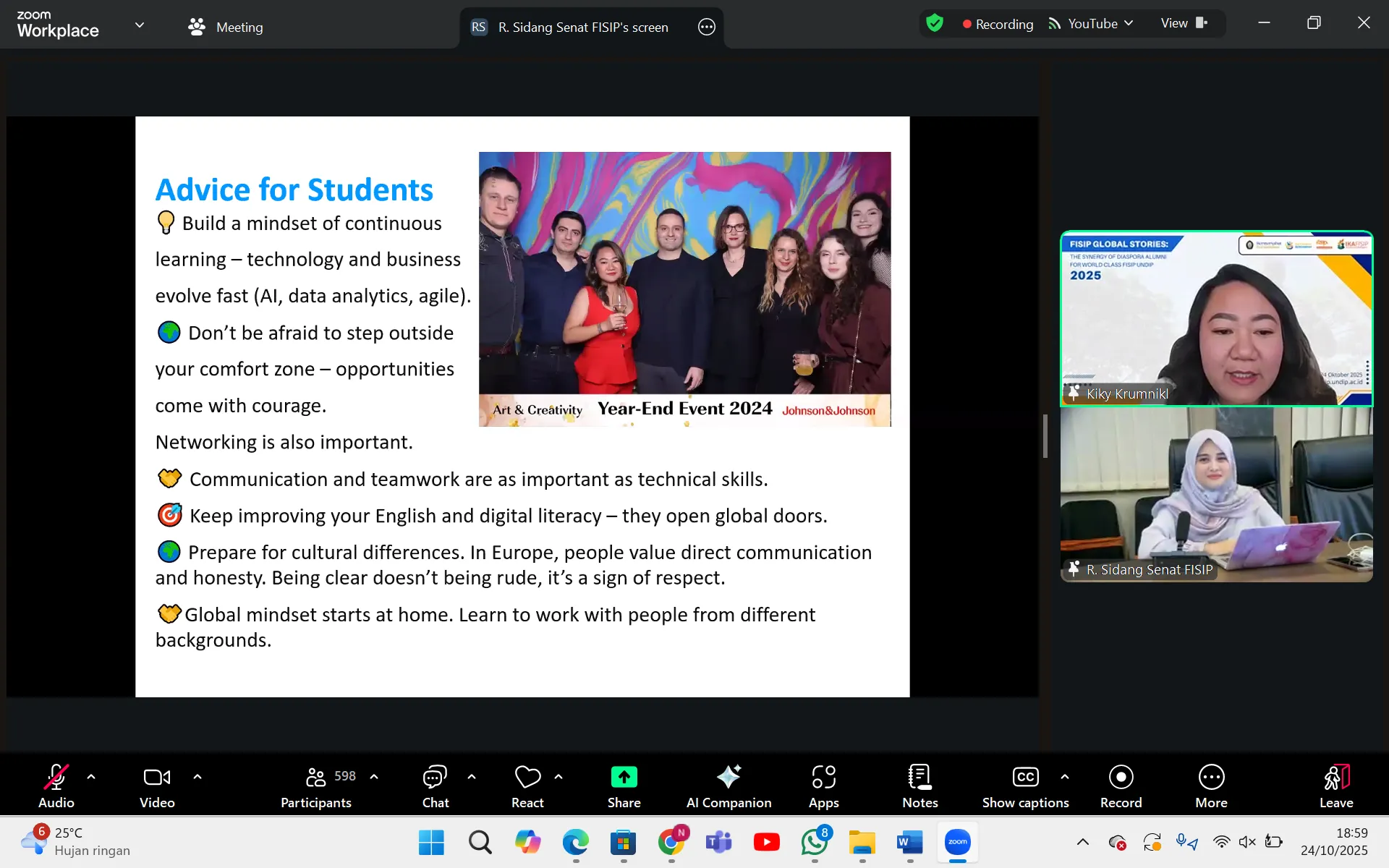This screenshot has width=1389, height=868.
Task: Open the Apps panel
Action: (x=823, y=786)
